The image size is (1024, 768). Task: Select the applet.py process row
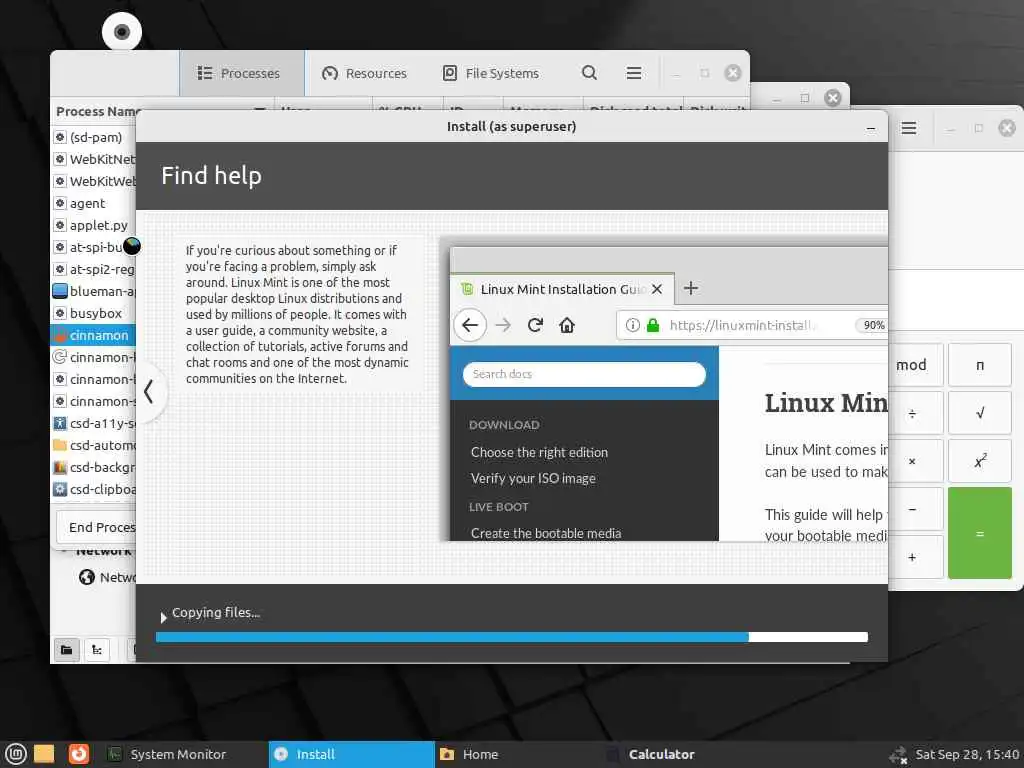click(93, 225)
